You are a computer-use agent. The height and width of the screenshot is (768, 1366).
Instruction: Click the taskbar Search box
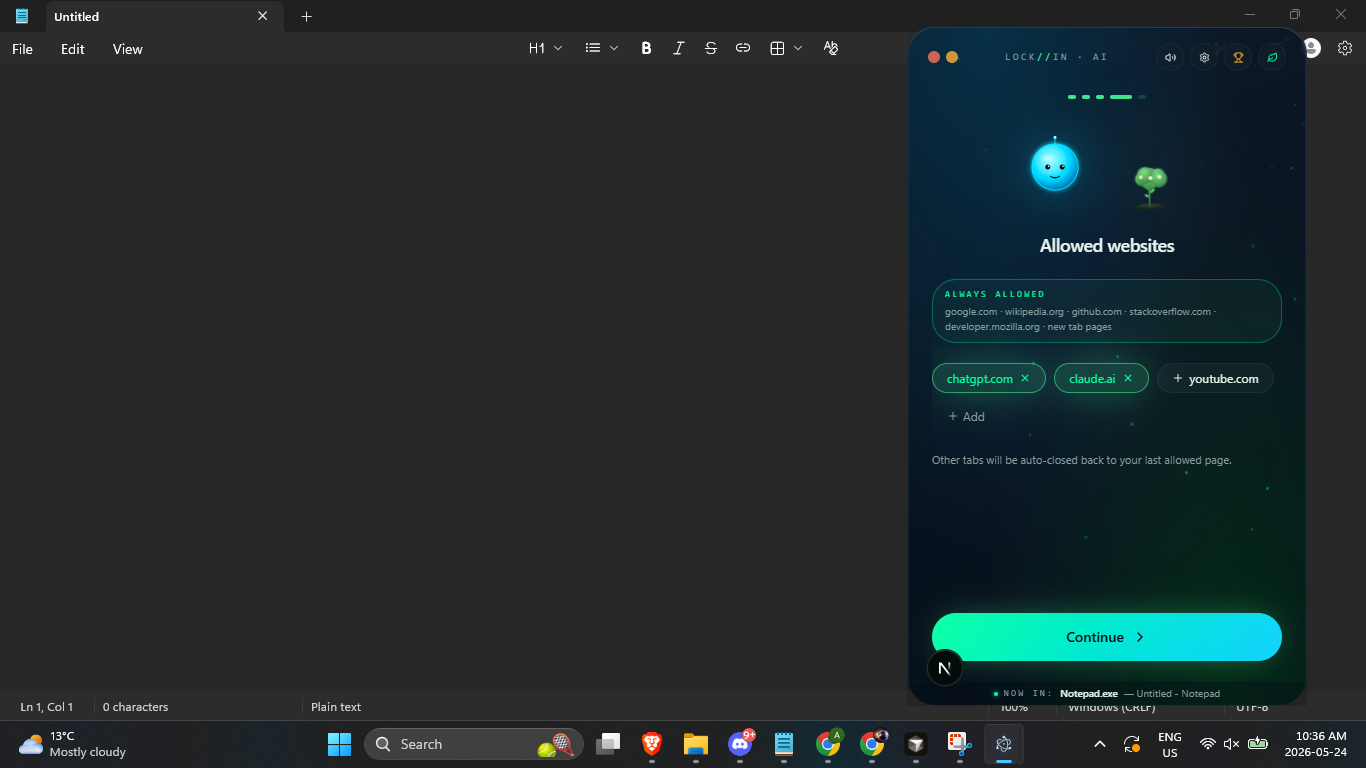point(474,744)
